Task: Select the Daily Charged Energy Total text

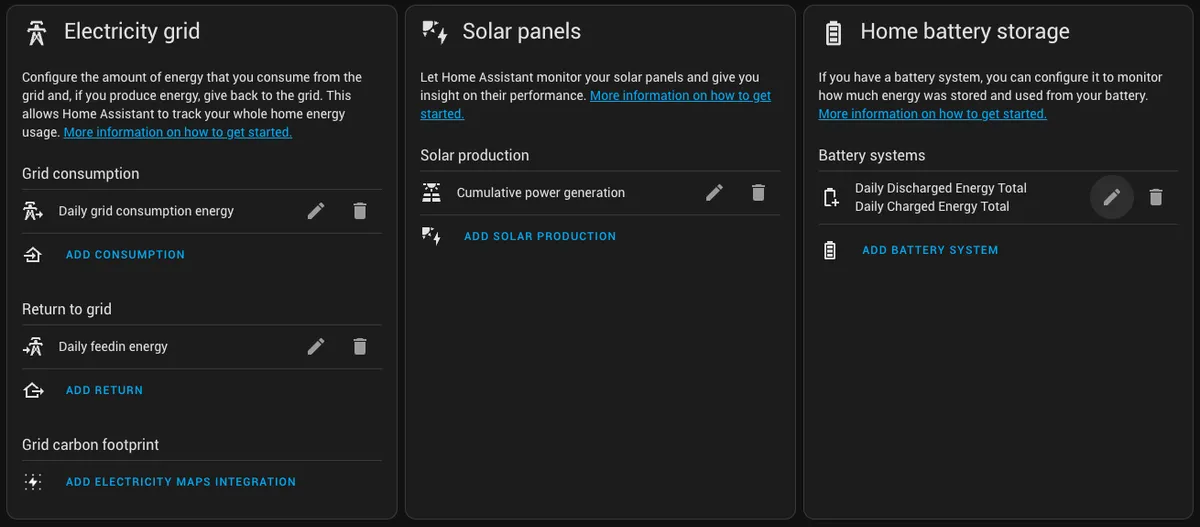Action: pyautogui.click(x=932, y=207)
